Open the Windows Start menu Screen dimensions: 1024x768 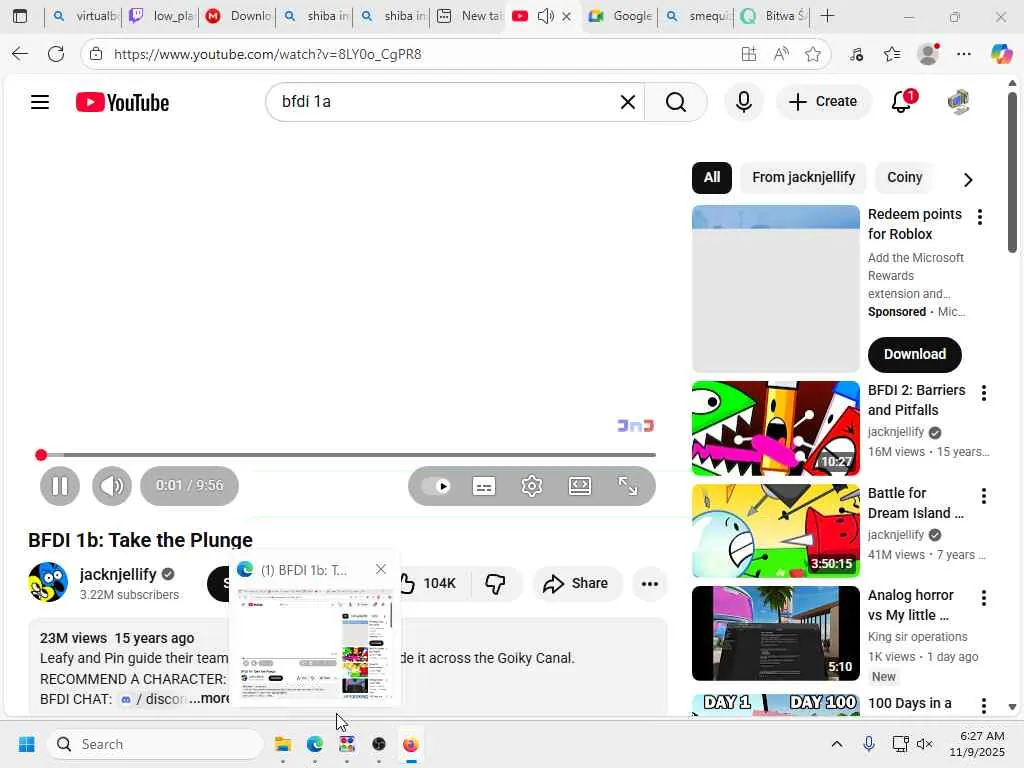pyautogui.click(x=27, y=744)
